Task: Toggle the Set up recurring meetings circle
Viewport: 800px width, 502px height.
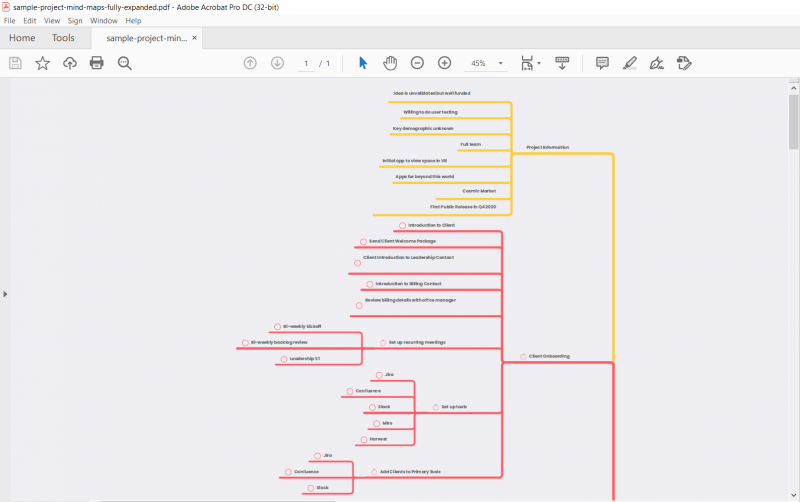Action: tap(383, 343)
